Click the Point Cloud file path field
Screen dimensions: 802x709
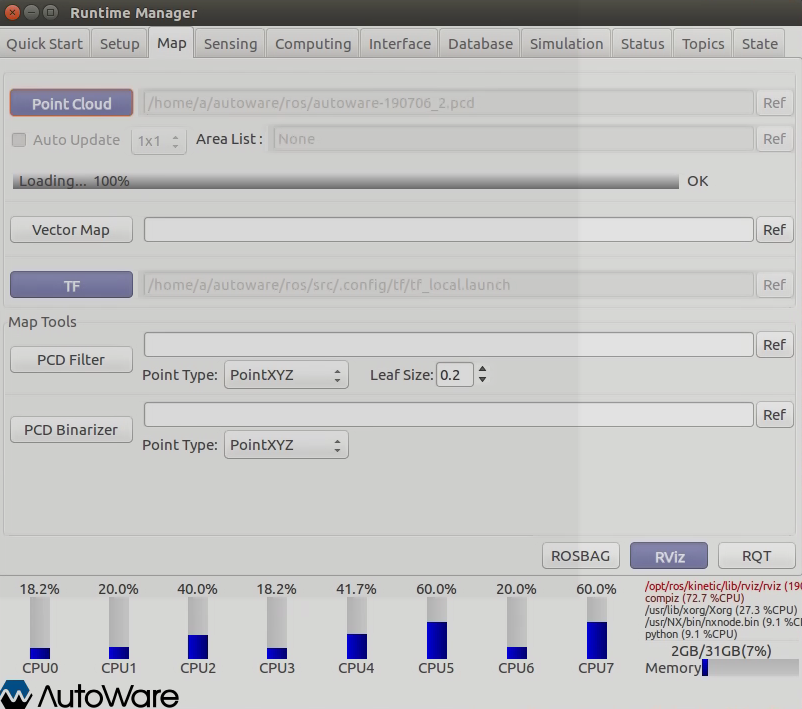pos(449,103)
